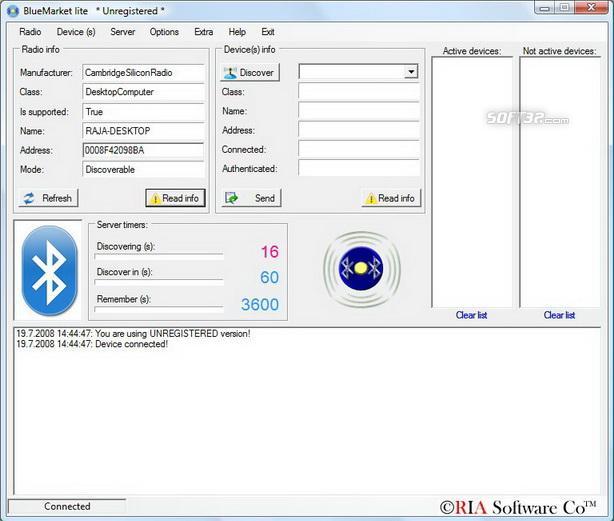Click the large Bluetooth logo image
Image resolution: width=614 pixels, height=521 pixels.
pos(49,270)
